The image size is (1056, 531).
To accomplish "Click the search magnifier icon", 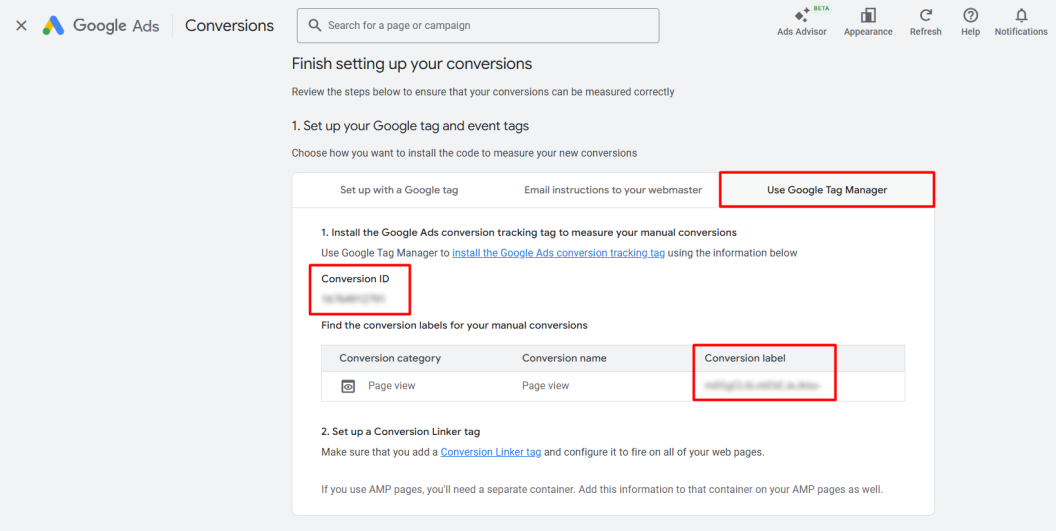I will 315,25.
